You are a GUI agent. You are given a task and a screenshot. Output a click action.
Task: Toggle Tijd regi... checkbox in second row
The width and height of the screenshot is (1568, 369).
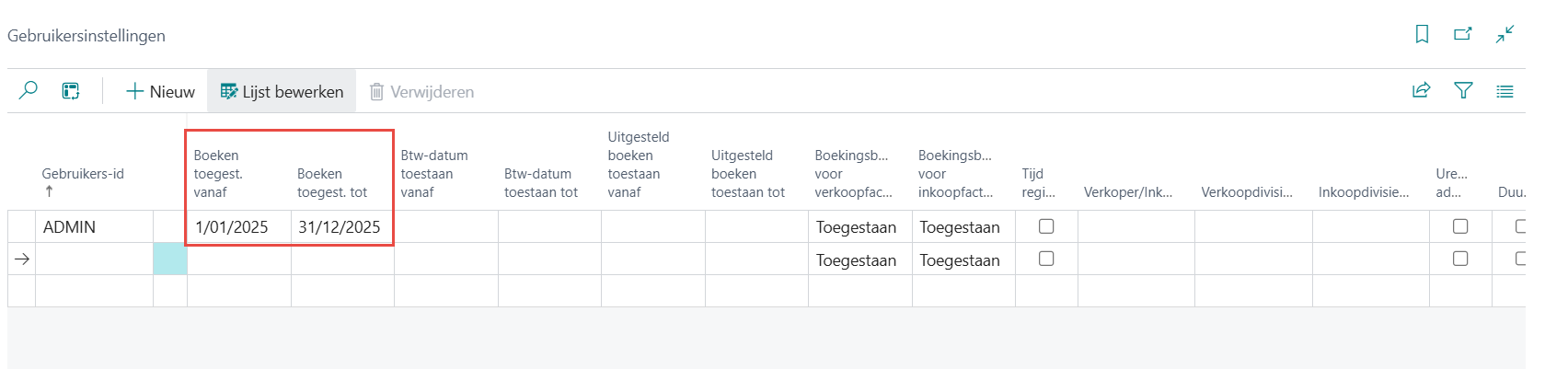pyautogui.click(x=1046, y=259)
